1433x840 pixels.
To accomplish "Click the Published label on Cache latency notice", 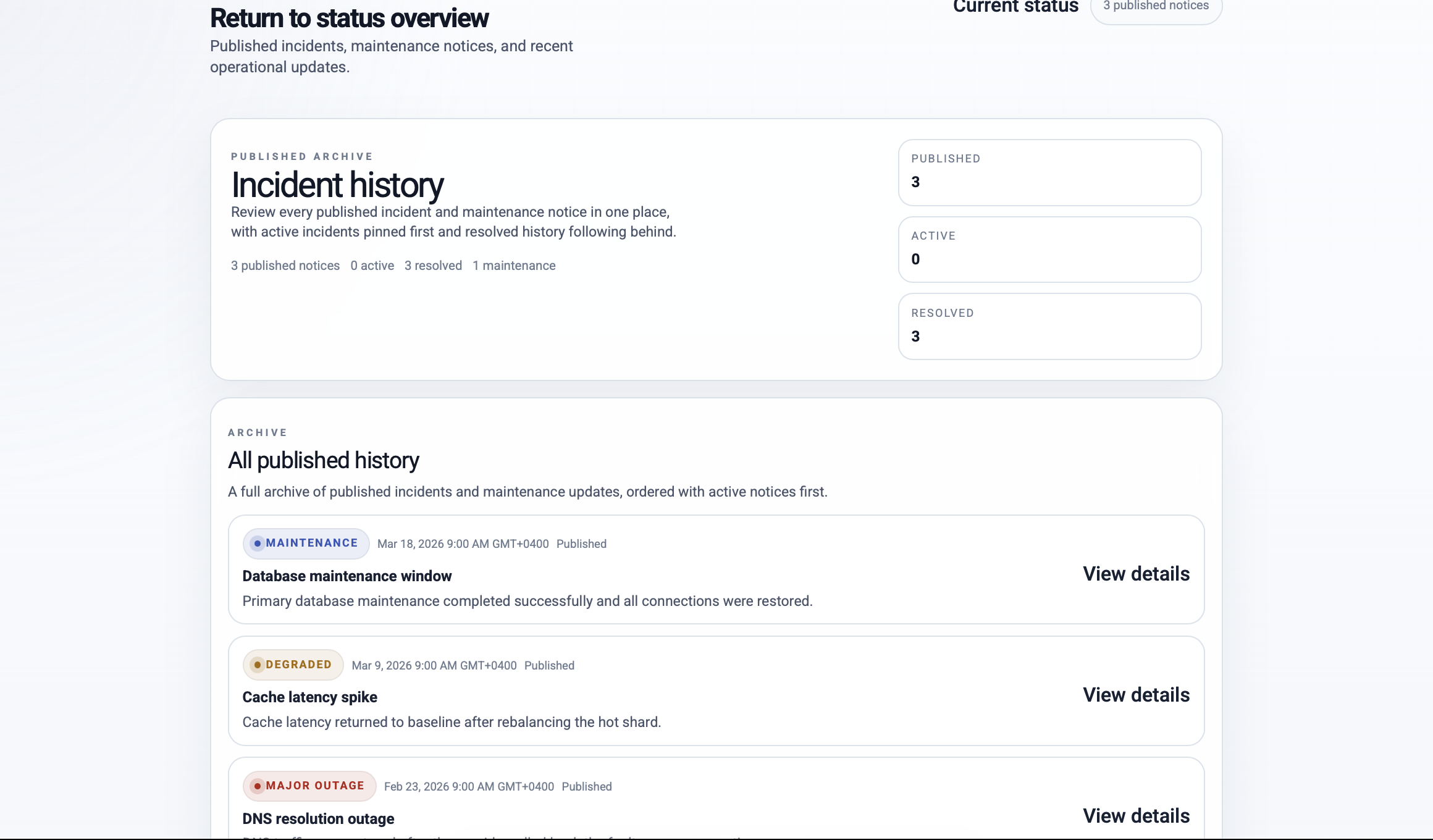I will click(549, 666).
